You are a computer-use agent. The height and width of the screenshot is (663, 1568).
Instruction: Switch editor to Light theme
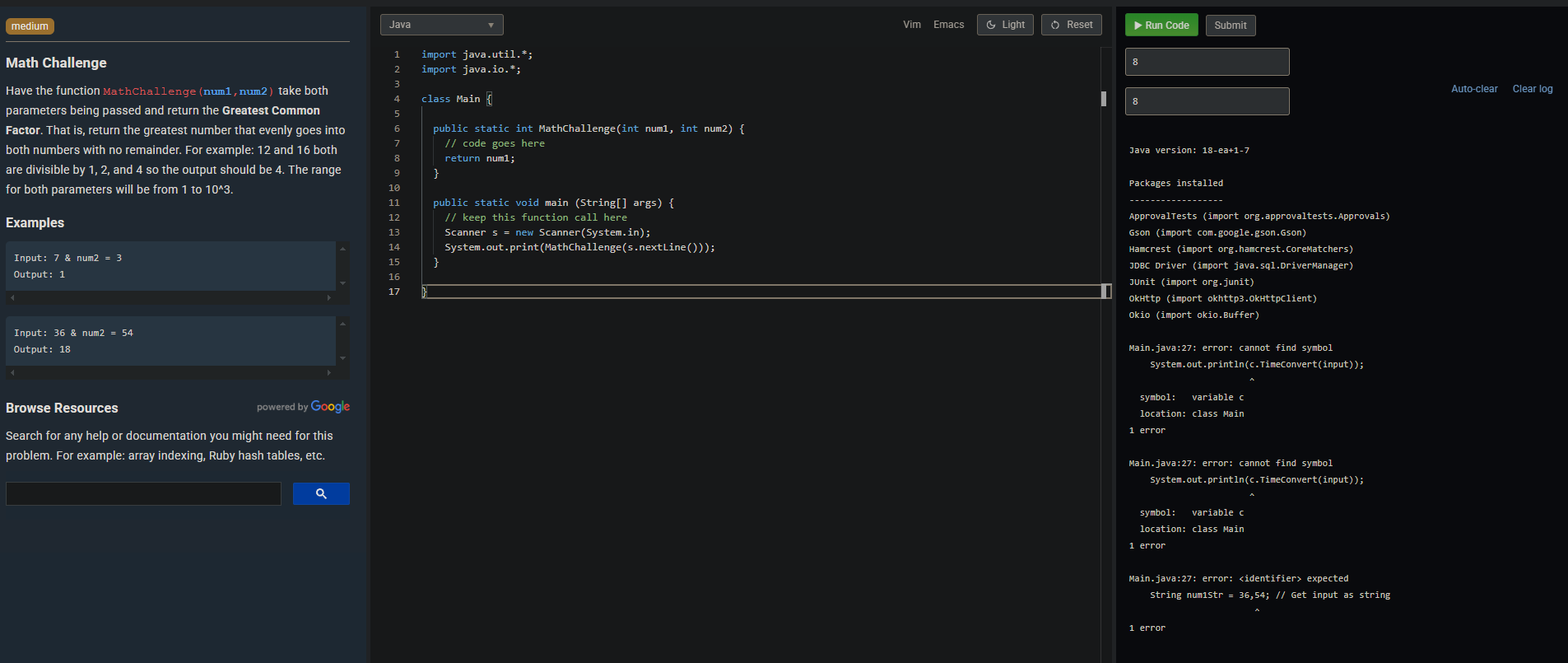tap(1005, 25)
